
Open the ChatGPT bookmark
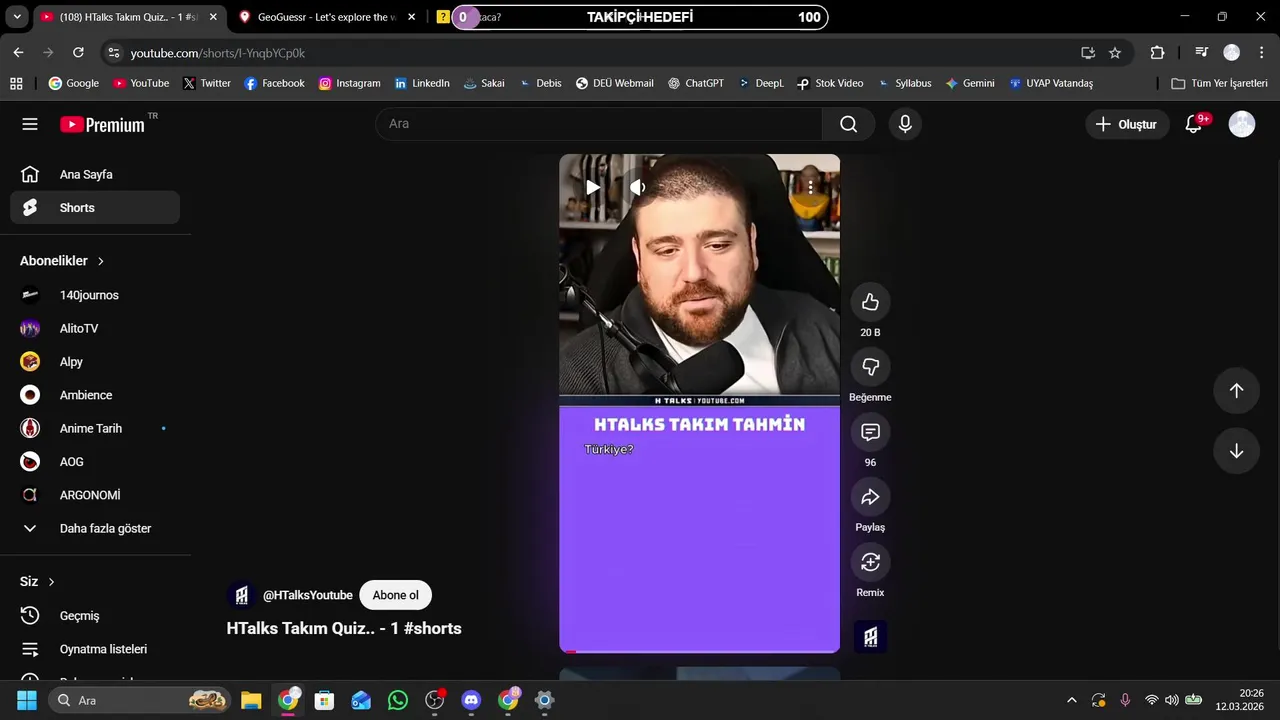tap(695, 83)
